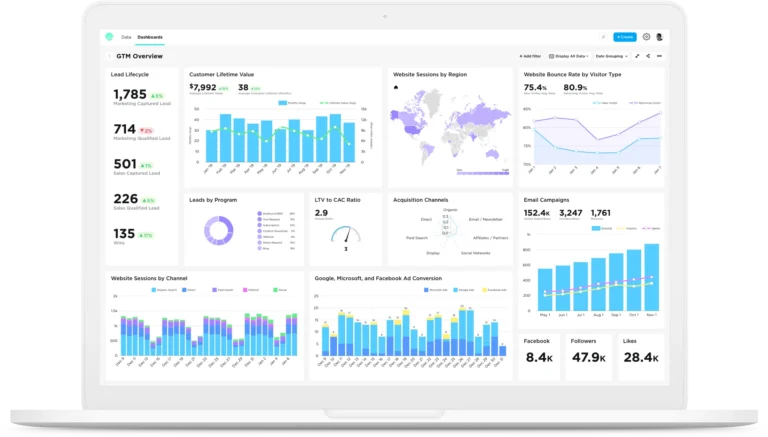Screen dimensions: 768x437
Task: Click the green app logo icon
Action: [109, 37]
